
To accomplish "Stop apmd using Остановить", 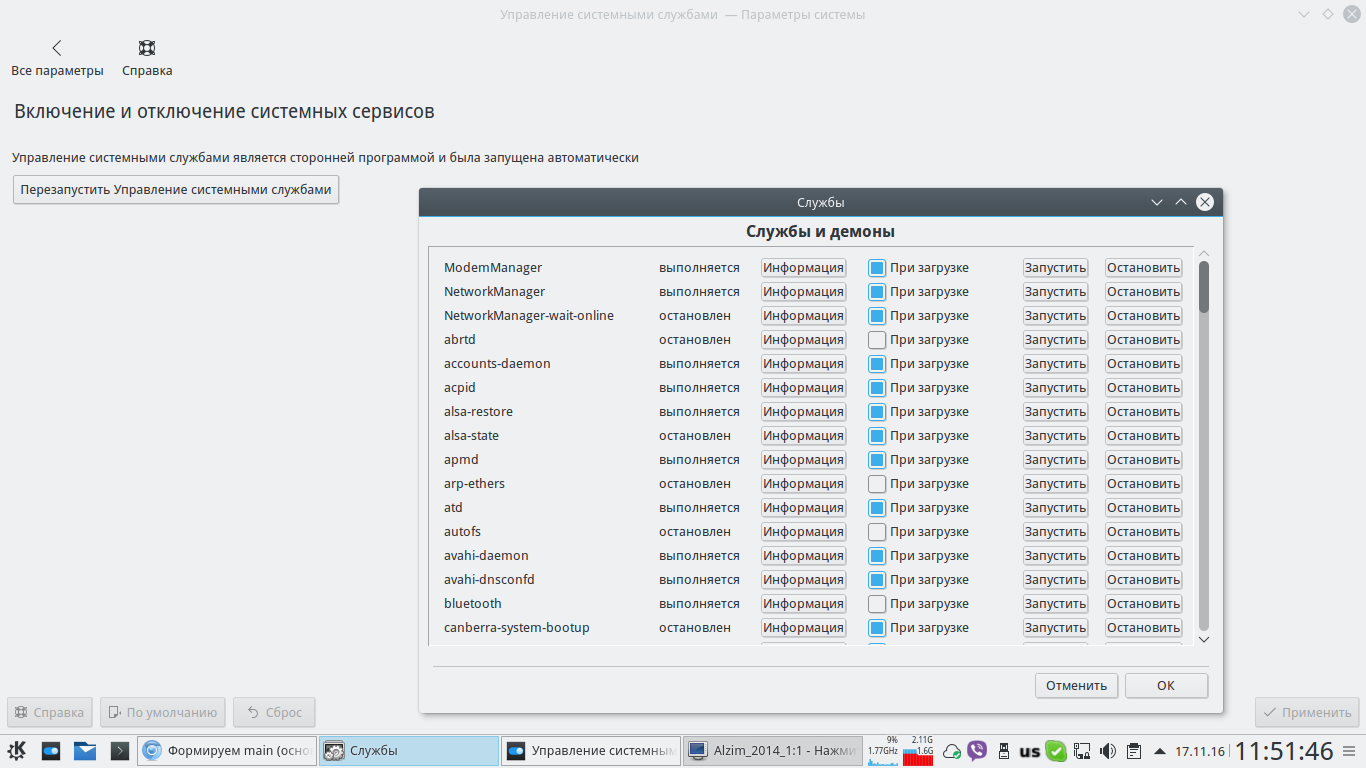I will 1143,460.
